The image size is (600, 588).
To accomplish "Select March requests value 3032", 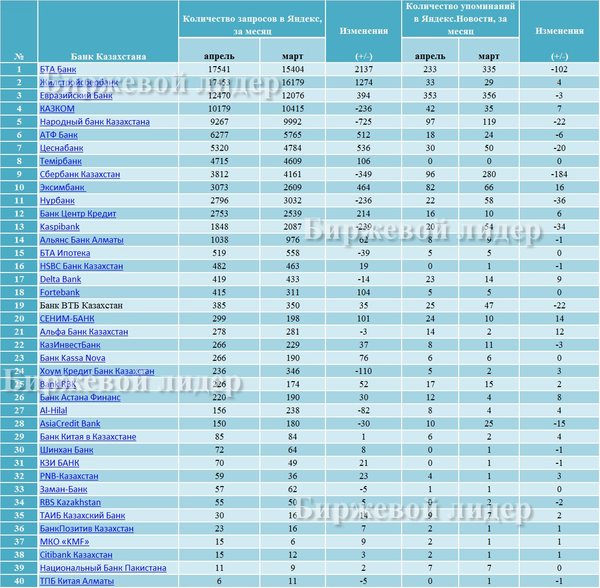I will point(293,200).
